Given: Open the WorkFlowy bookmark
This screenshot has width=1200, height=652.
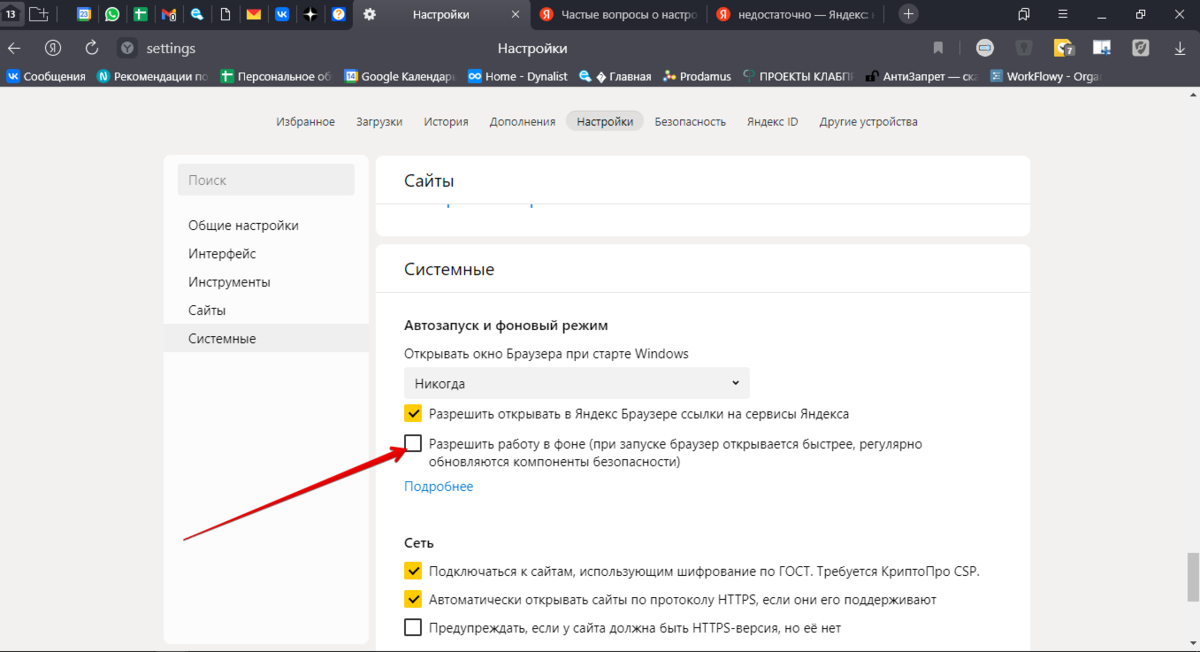Looking at the screenshot, I should (1045, 76).
